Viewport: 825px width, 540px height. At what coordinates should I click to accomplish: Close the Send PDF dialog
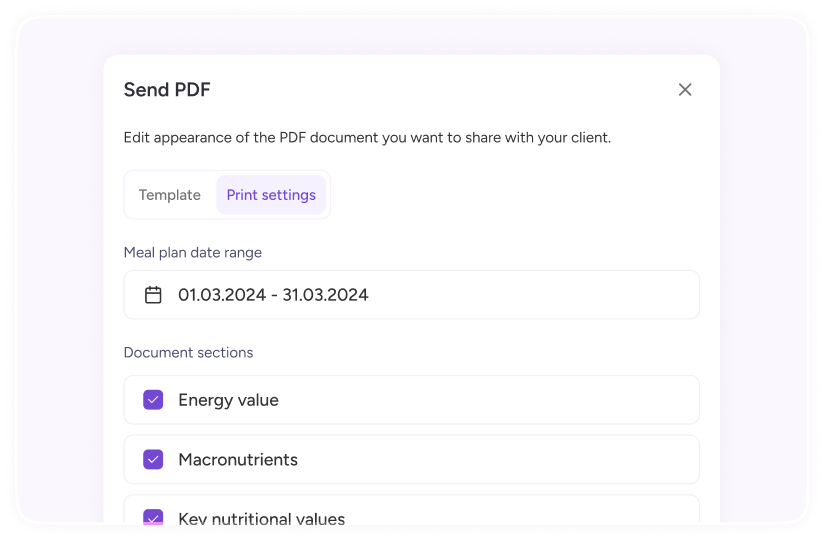pos(685,89)
